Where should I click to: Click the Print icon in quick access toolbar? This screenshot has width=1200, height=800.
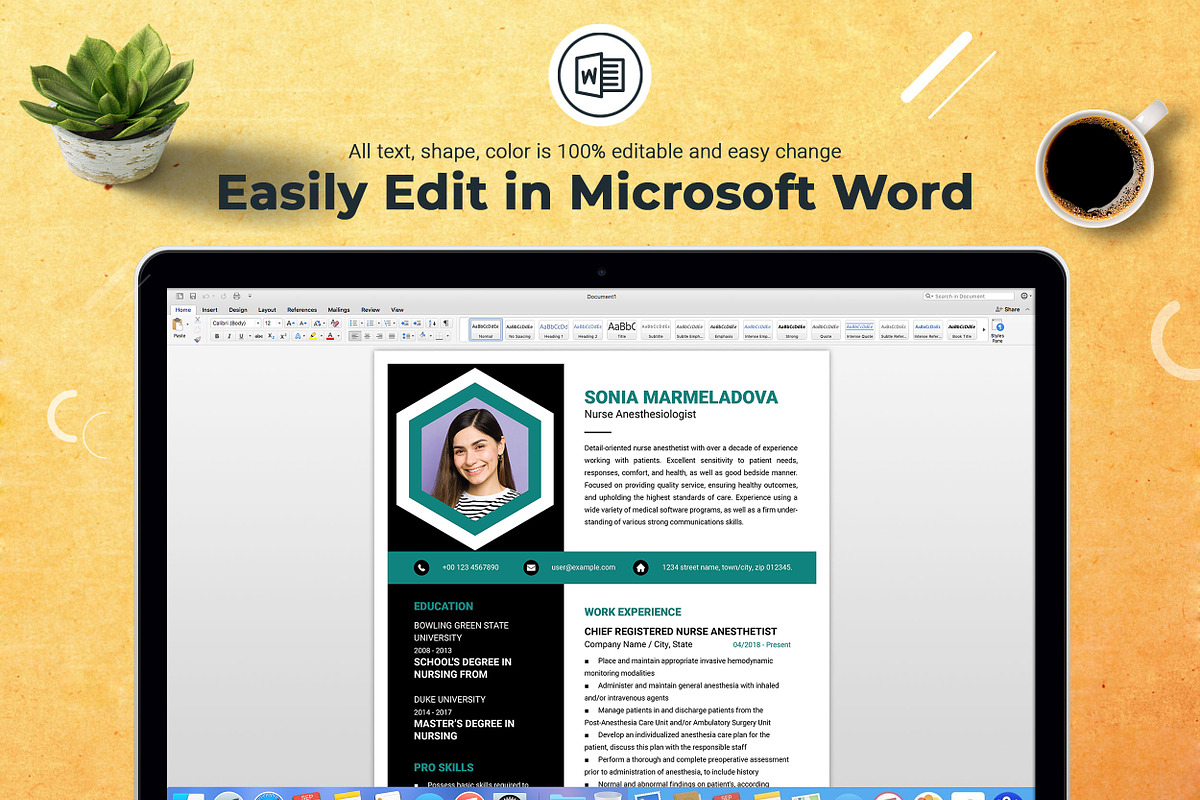pyautogui.click(x=236, y=296)
